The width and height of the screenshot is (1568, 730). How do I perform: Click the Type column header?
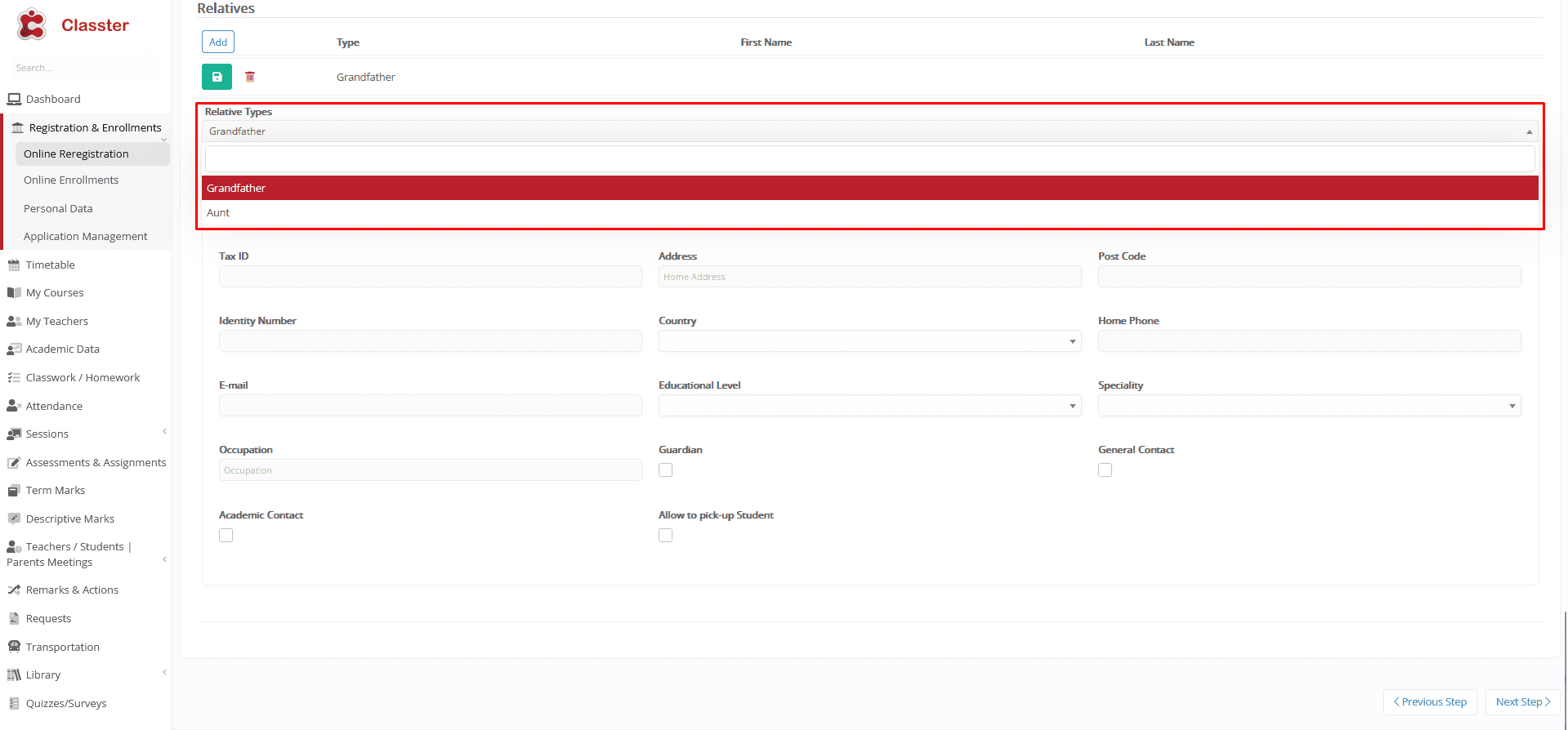click(348, 42)
